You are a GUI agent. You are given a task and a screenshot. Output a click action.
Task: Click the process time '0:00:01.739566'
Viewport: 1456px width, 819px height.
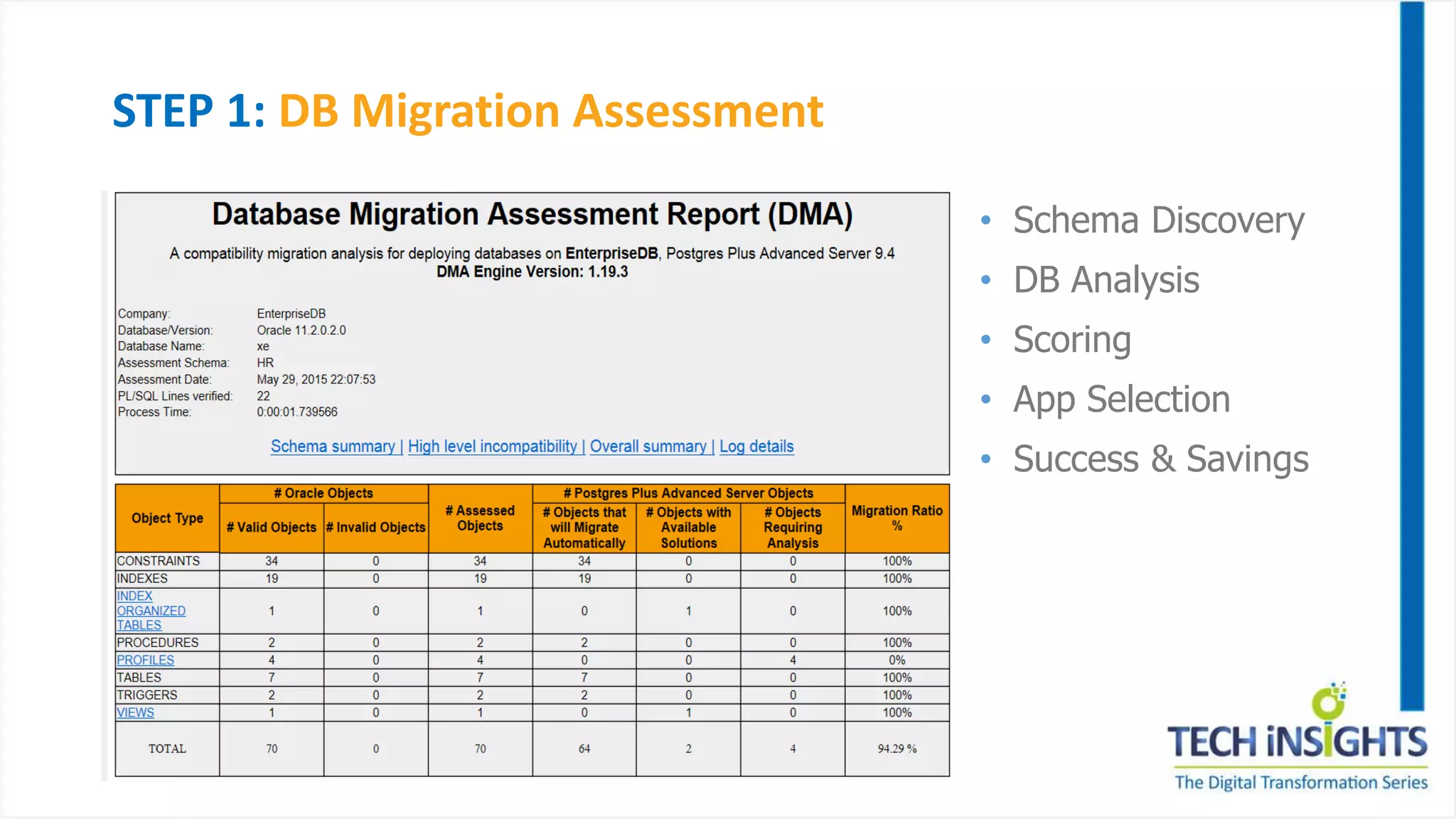coord(297,412)
